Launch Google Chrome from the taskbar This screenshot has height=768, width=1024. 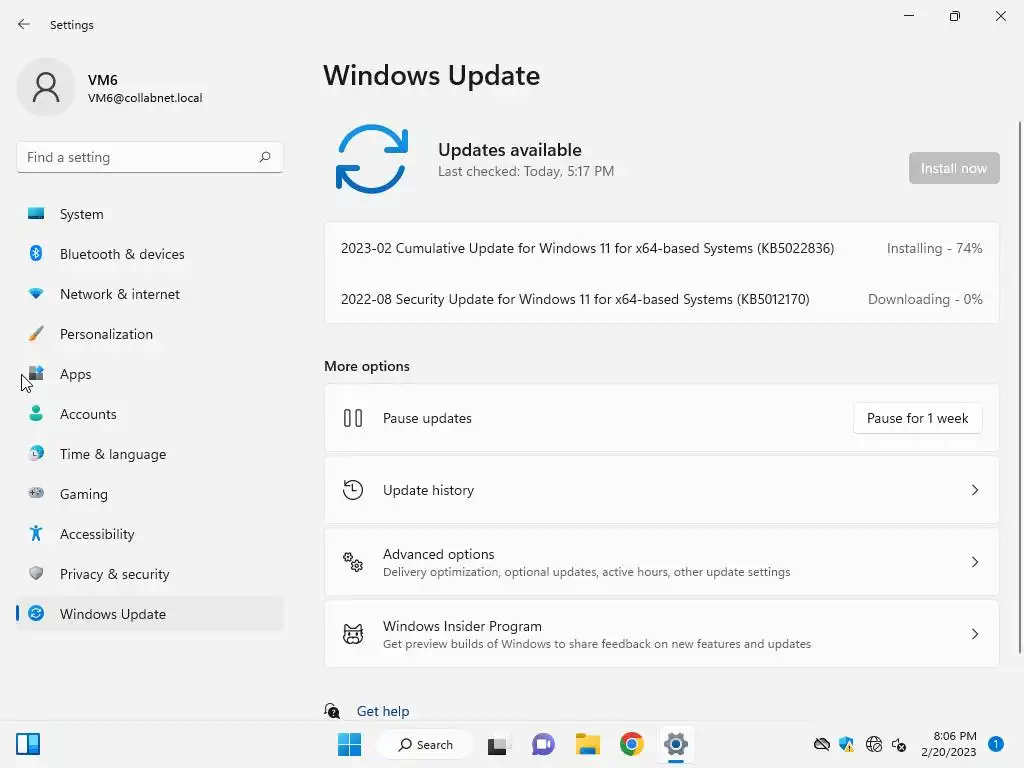tap(632, 744)
